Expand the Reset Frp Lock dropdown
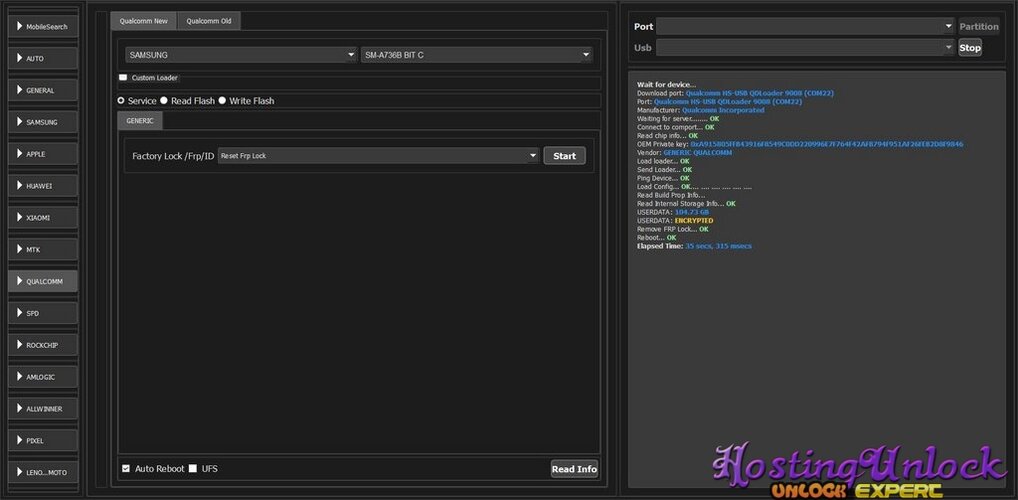Screen dimensions: 1018x500 click(379, 156)
